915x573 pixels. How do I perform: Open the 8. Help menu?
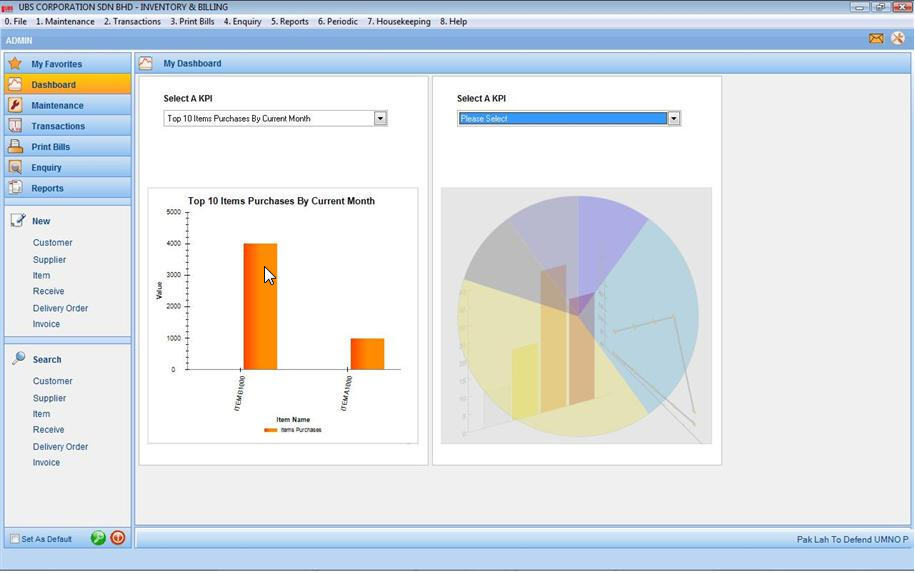click(x=453, y=22)
